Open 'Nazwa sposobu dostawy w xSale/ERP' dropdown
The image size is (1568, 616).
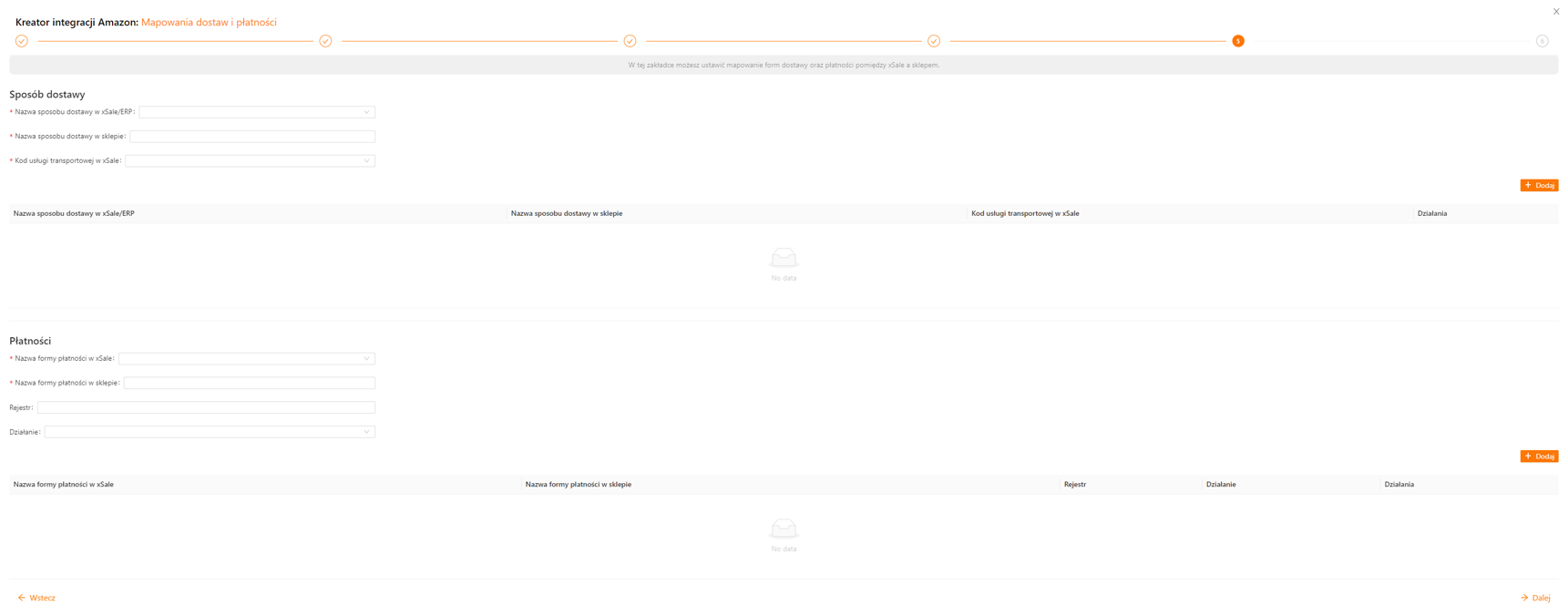(256, 112)
